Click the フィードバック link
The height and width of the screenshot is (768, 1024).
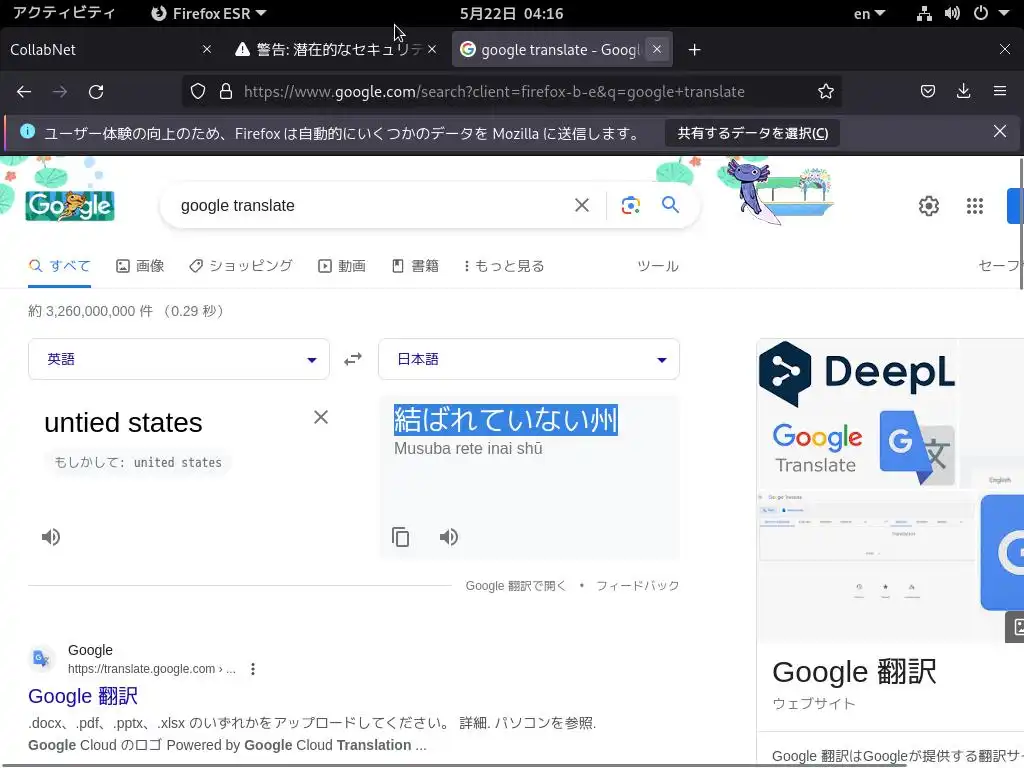point(637,586)
